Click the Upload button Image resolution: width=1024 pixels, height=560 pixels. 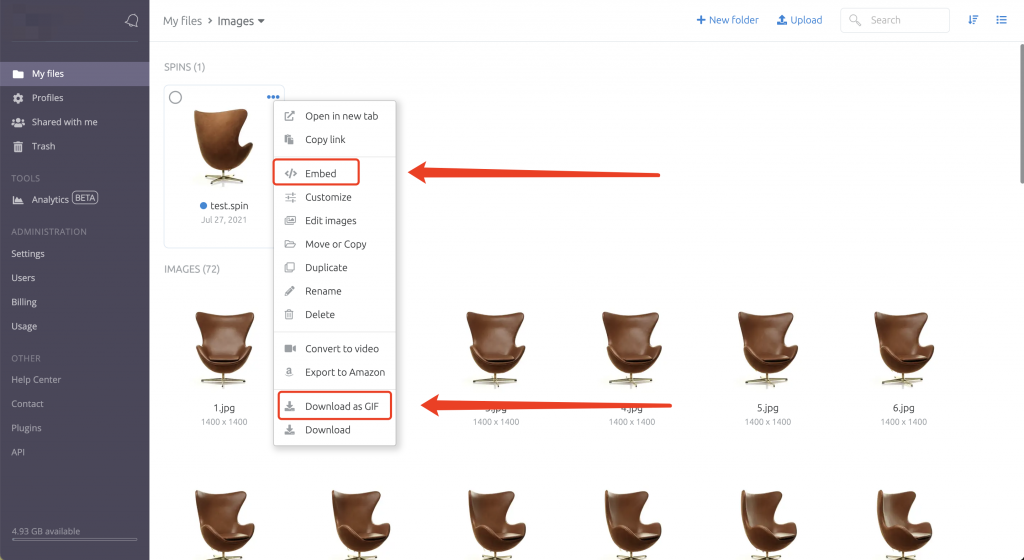click(x=799, y=20)
